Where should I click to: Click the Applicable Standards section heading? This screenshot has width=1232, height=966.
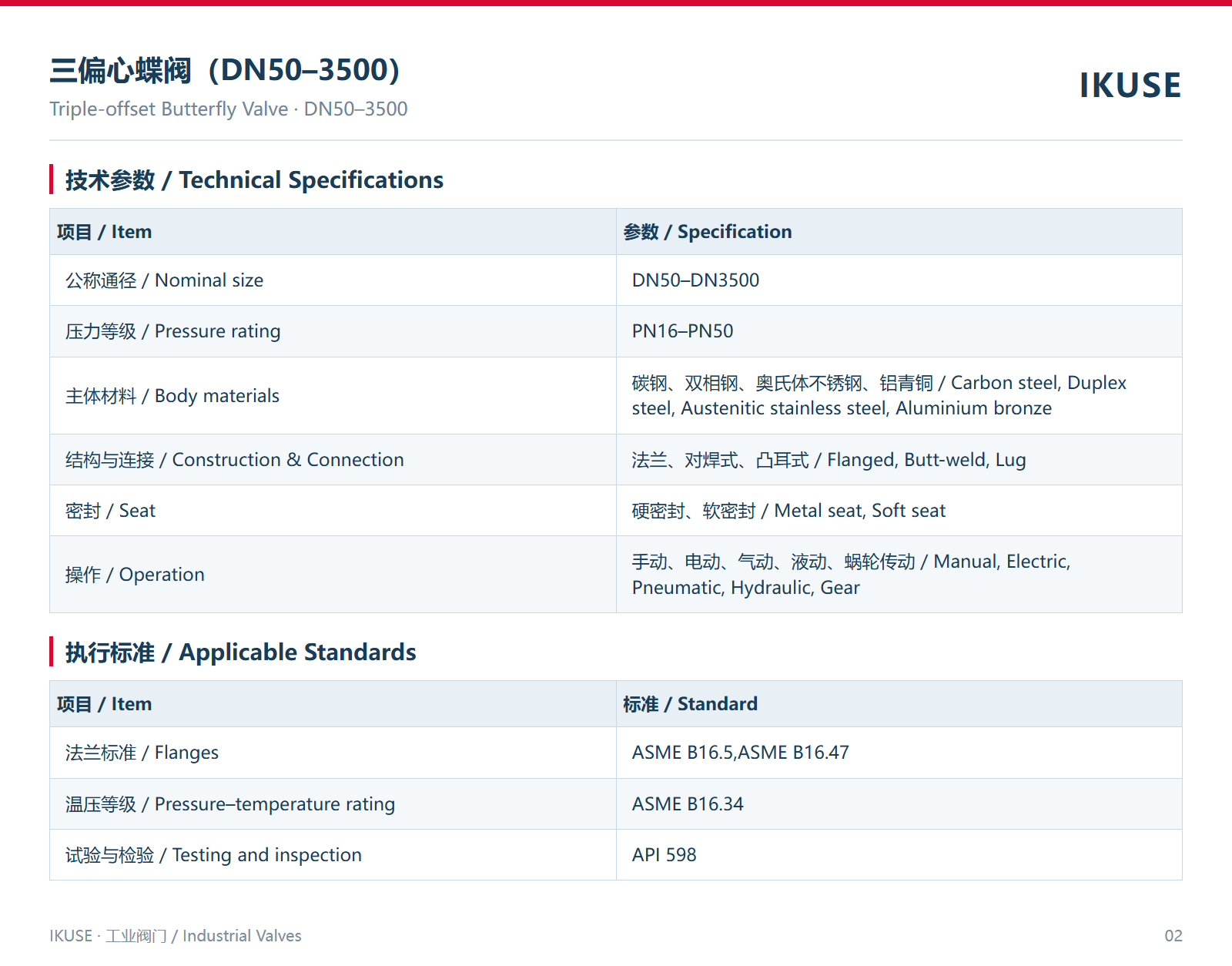point(240,652)
